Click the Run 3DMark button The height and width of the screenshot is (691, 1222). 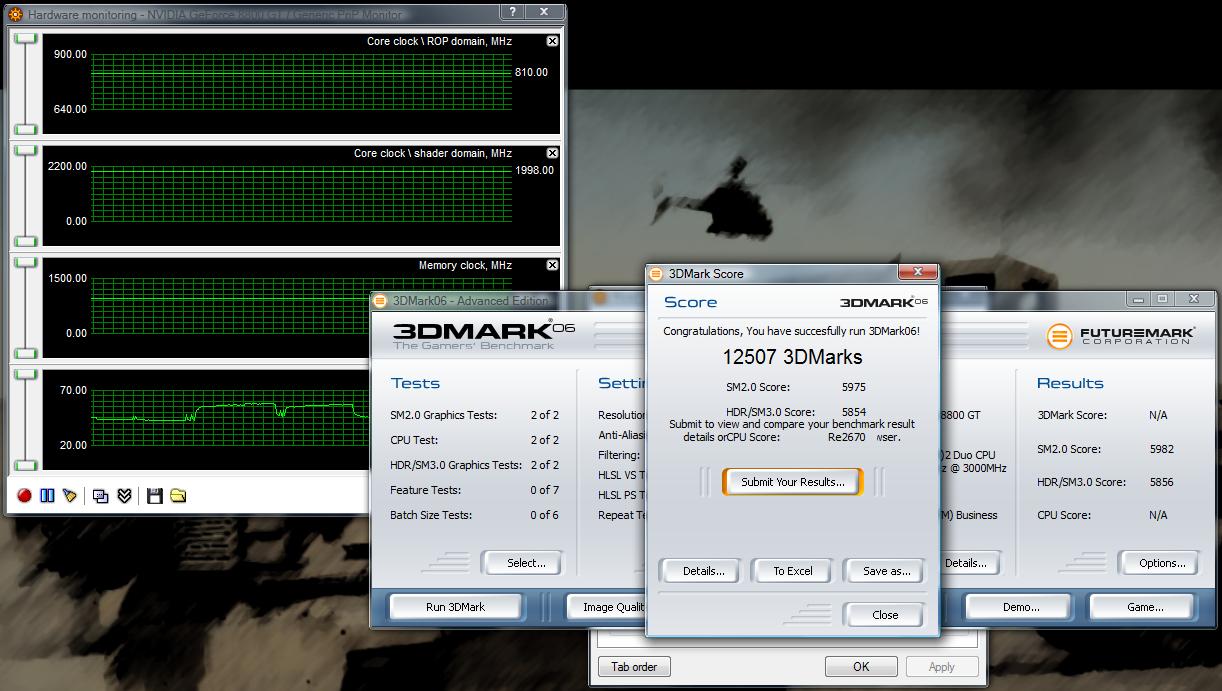pos(455,607)
